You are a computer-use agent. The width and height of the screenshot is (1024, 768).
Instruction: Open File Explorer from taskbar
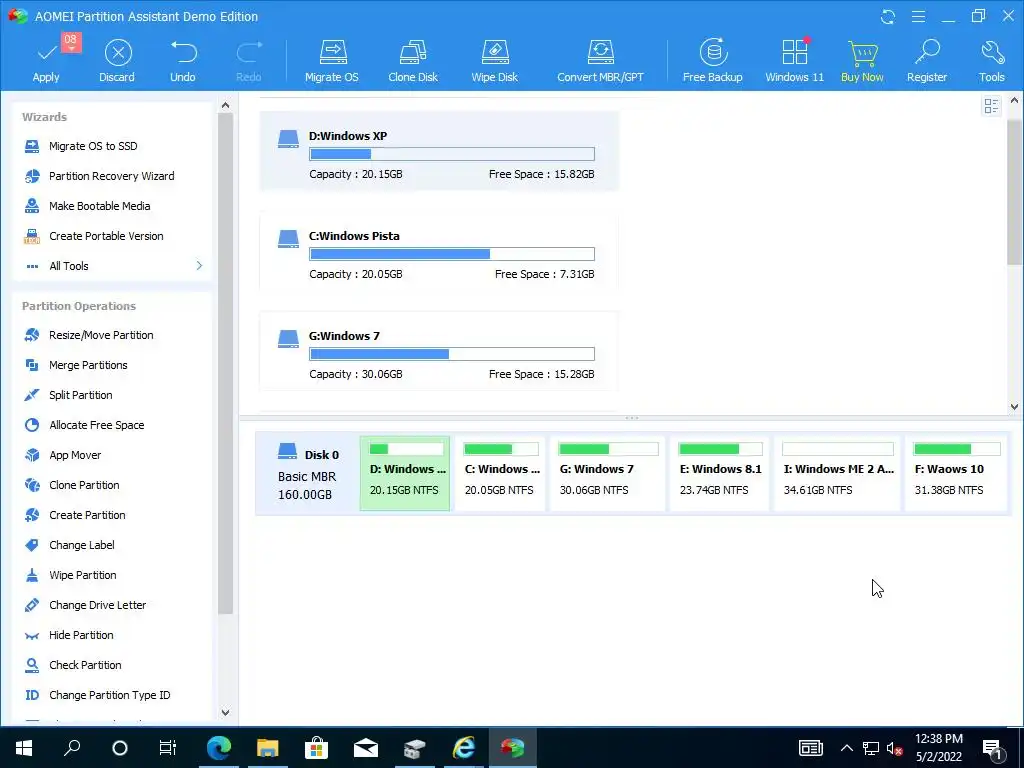[x=267, y=748]
